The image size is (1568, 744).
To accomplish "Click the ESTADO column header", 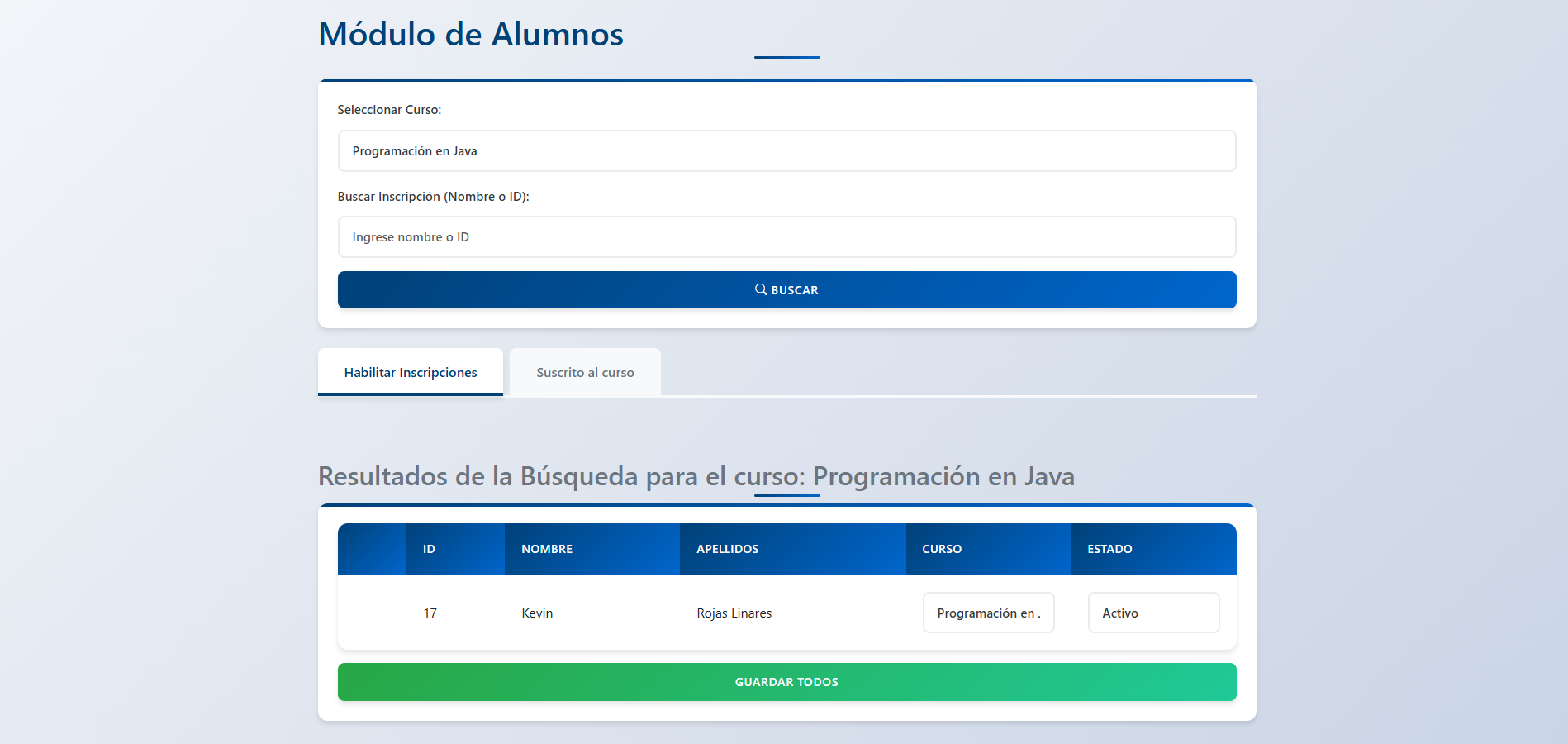I will [1109, 548].
